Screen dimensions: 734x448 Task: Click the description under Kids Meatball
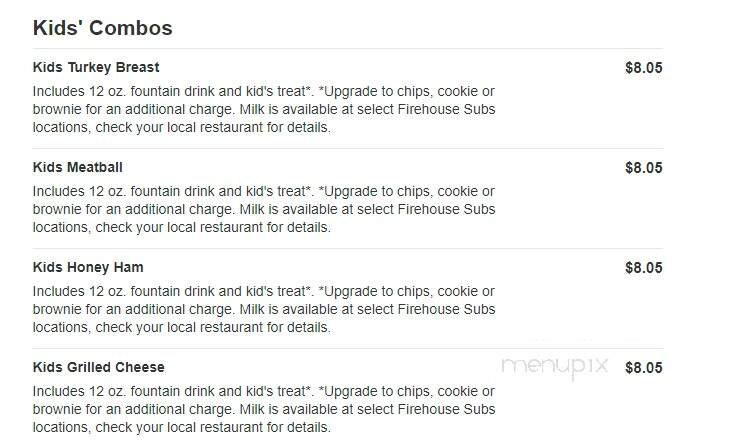point(264,209)
